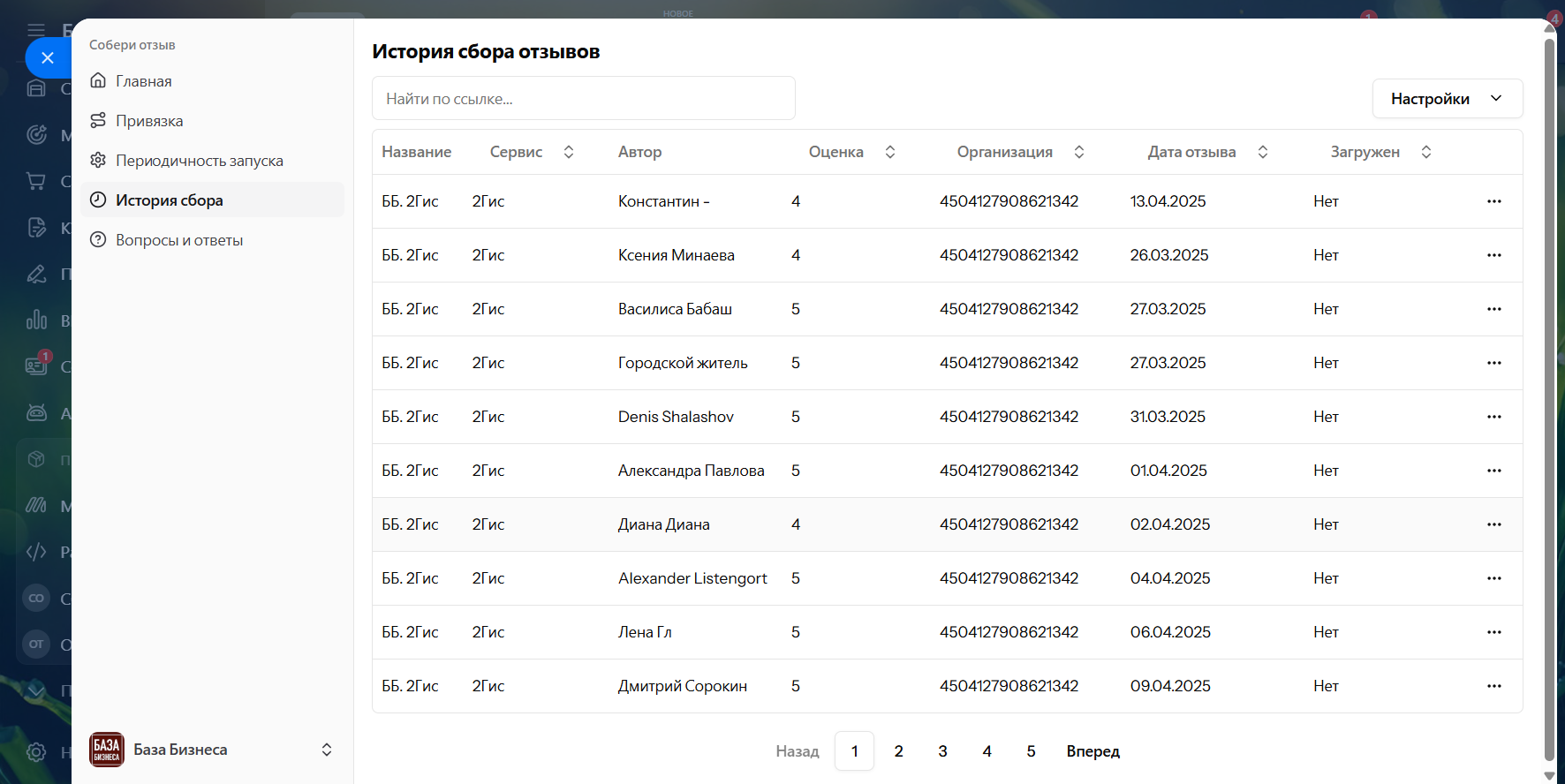Click author name Дмитрий Сорокин
Screen dimensions: 1565x784
coord(683,686)
